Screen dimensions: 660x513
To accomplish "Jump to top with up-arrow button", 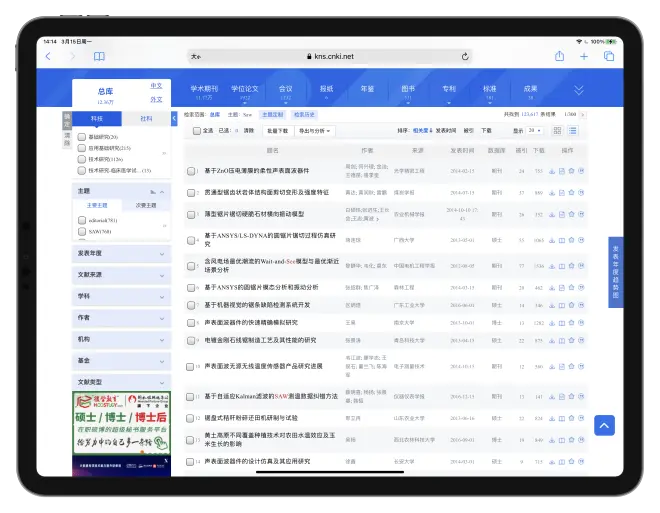I will pos(604,425).
